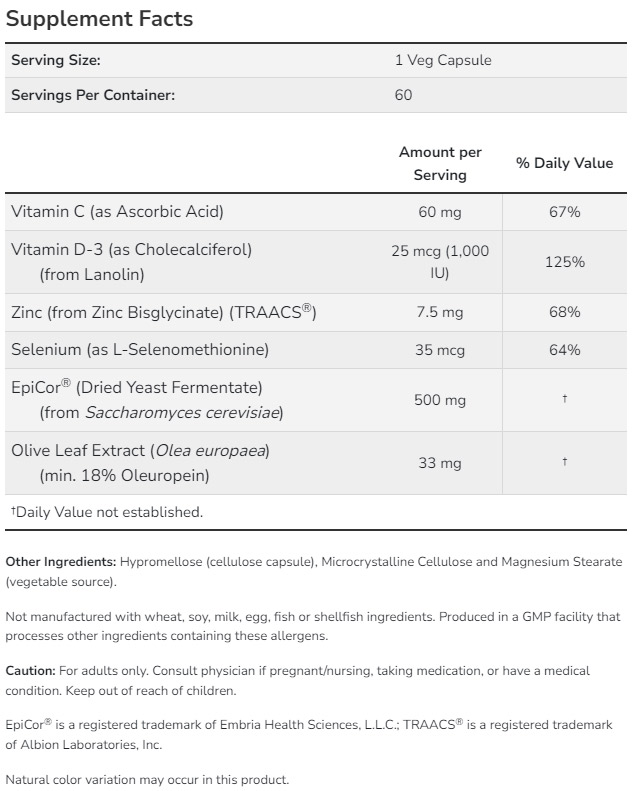Viewport: 632px width, 791px height.
Task: Click the 500 mg EpiCor amount
Action: pyautogui.click(x=440, y=400)
